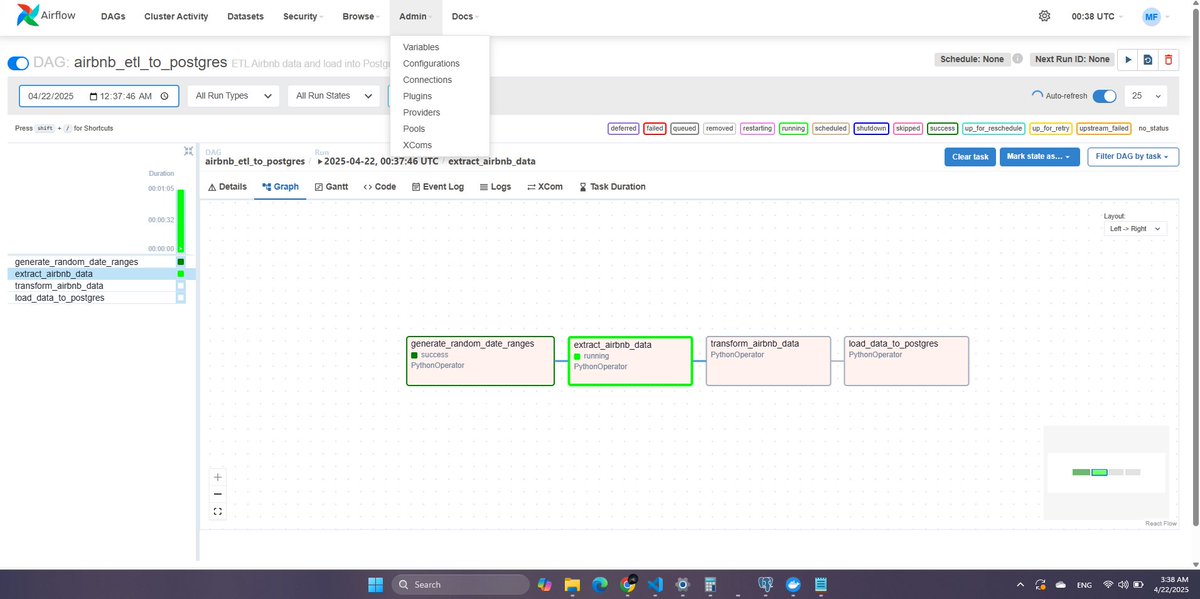Click the collapse grid panel icon

tap(188, 151)
